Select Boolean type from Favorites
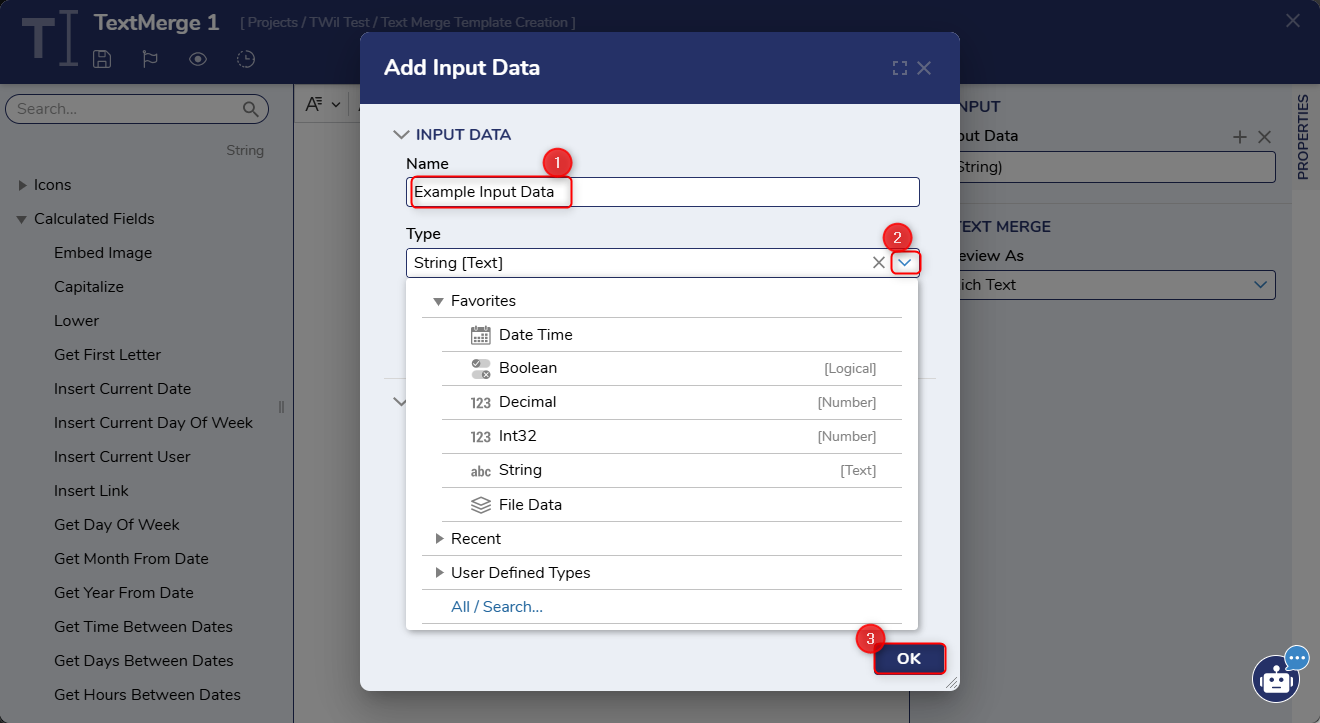The height and width of the screenshot is (723, 1320). click(x=528, y=368)
